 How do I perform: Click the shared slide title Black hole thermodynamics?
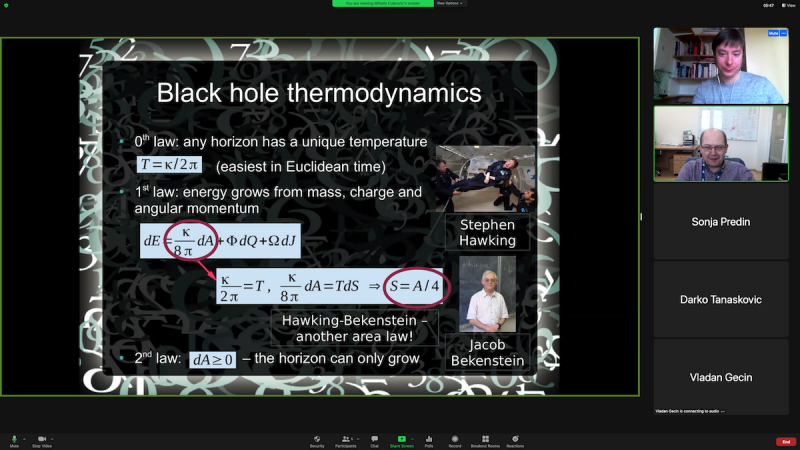319,93
